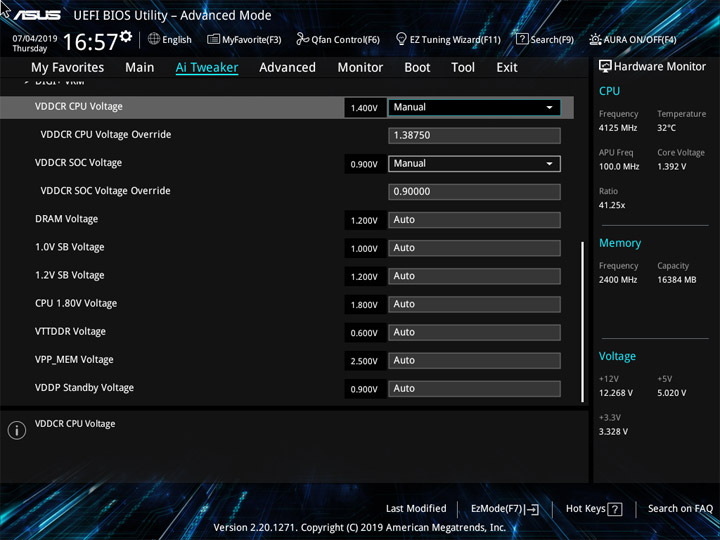This screenshot has height=540, width=720.
Task: Open the Monitor tab
Action: (x=360, y=68)
